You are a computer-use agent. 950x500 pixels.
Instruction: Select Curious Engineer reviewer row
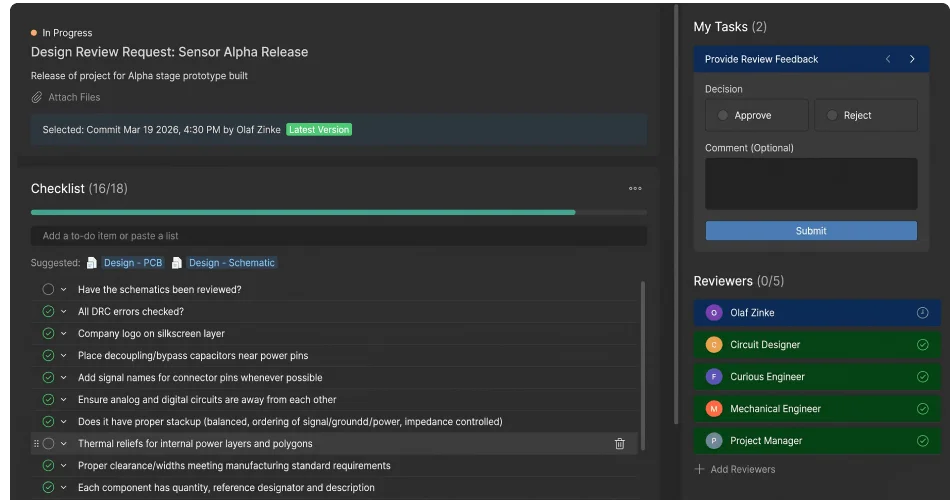817,376
